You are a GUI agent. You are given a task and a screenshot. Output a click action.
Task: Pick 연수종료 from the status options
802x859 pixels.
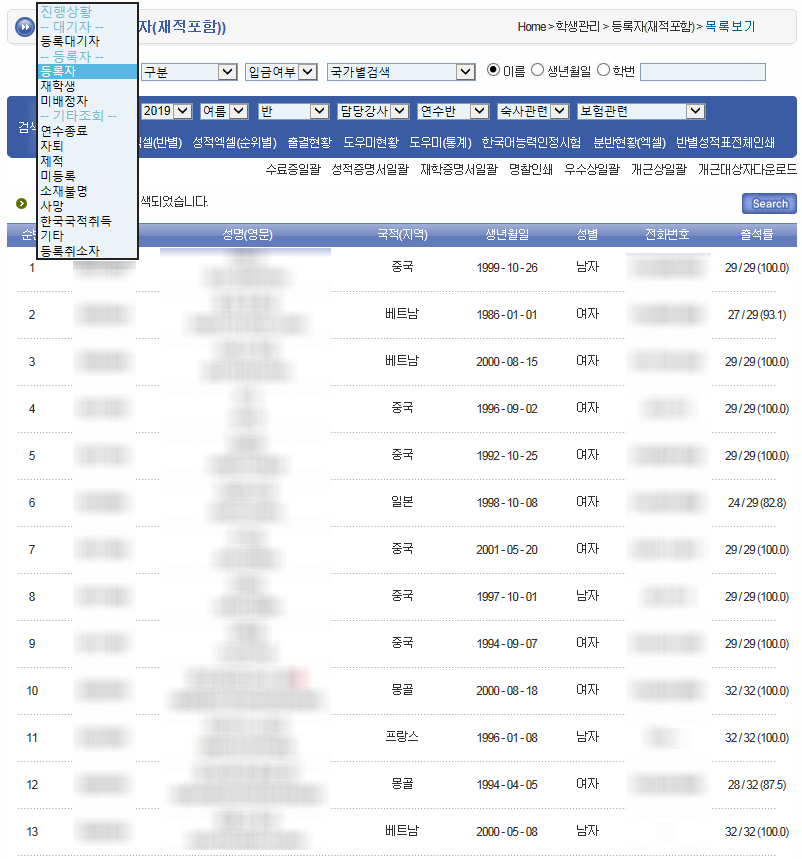coord(64,131)
